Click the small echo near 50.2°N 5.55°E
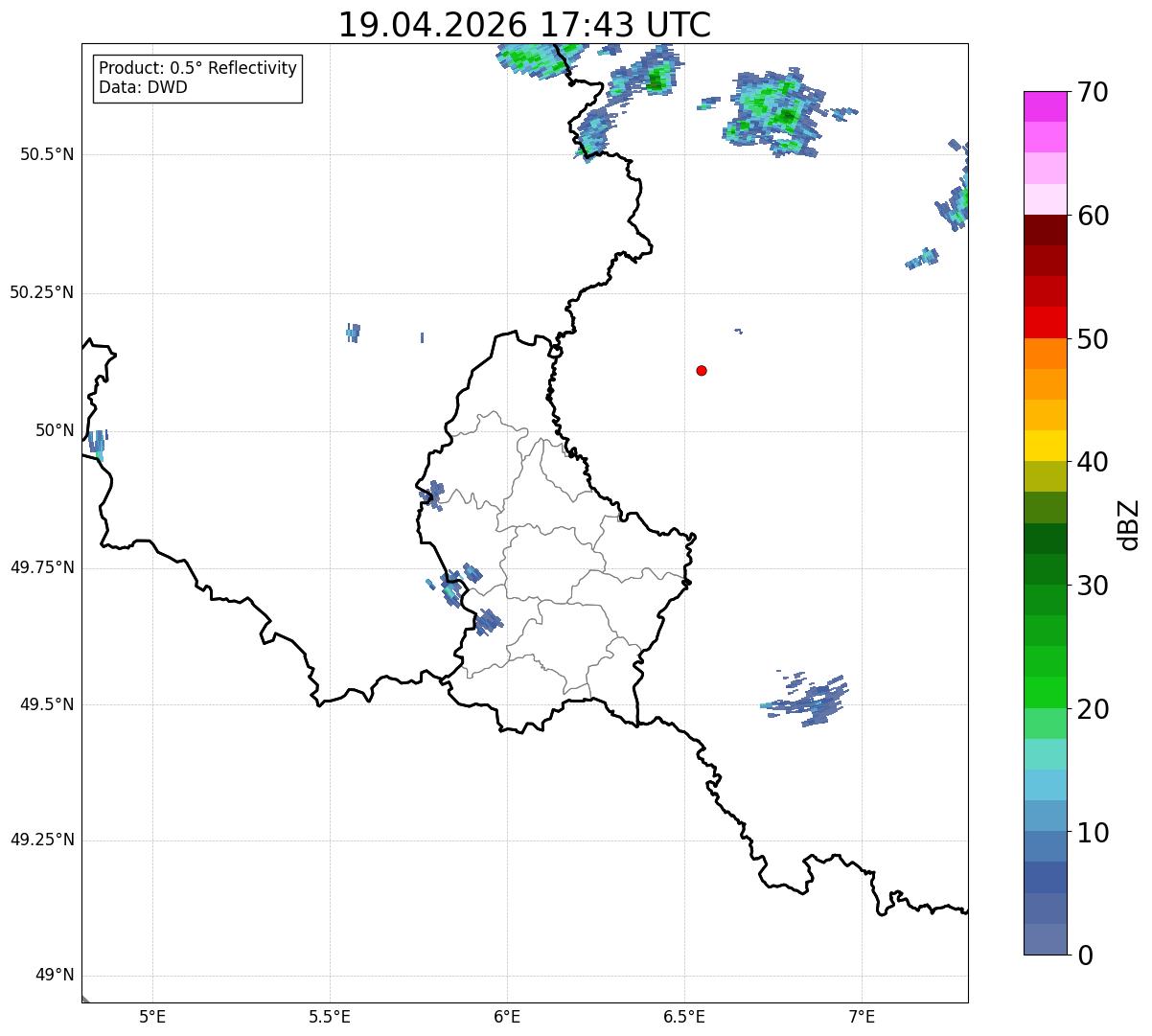This screenshot has width=1152, height=1036. point(353,333)
